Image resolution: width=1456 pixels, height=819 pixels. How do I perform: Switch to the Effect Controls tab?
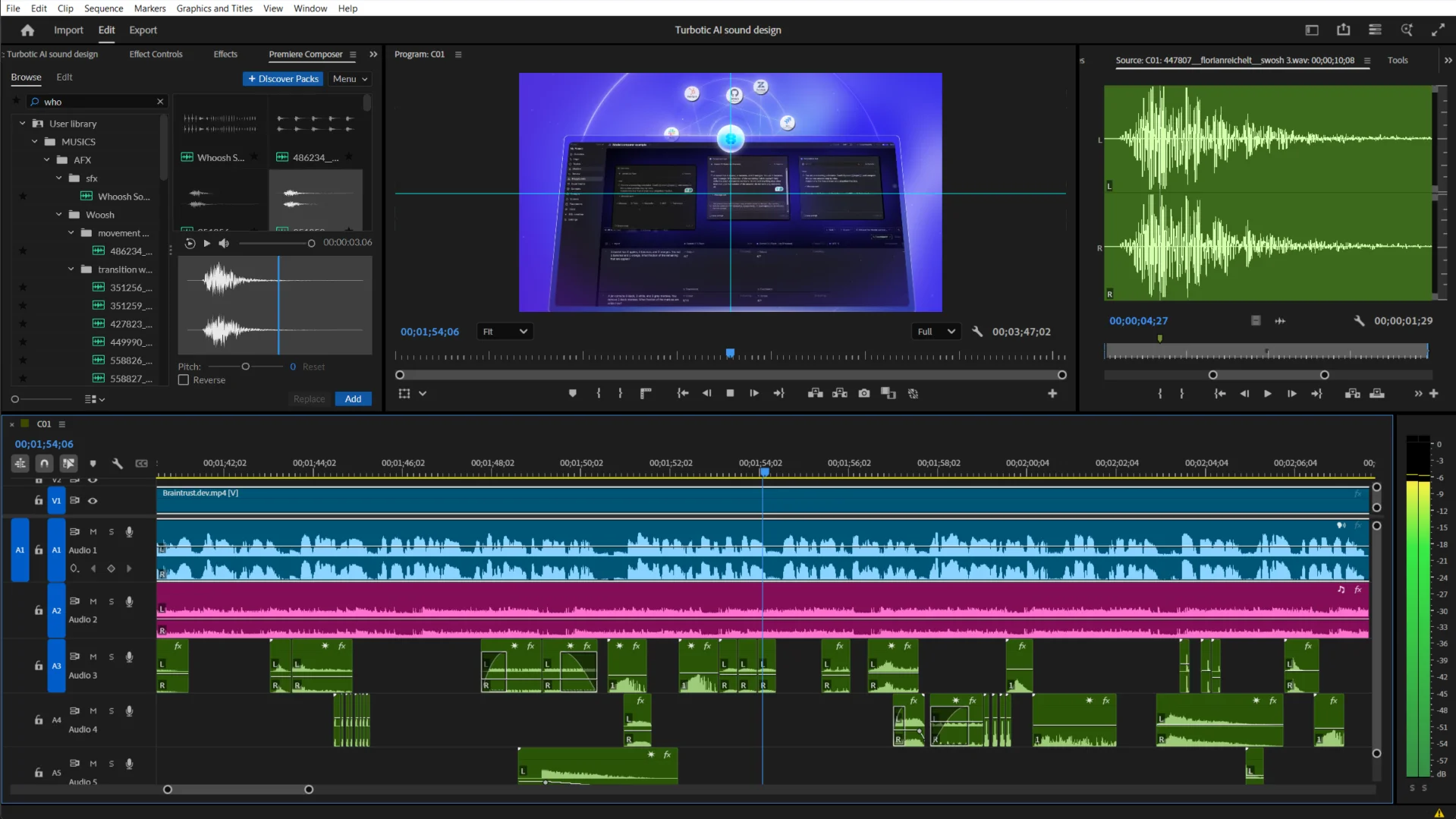(x=156, y=54)
